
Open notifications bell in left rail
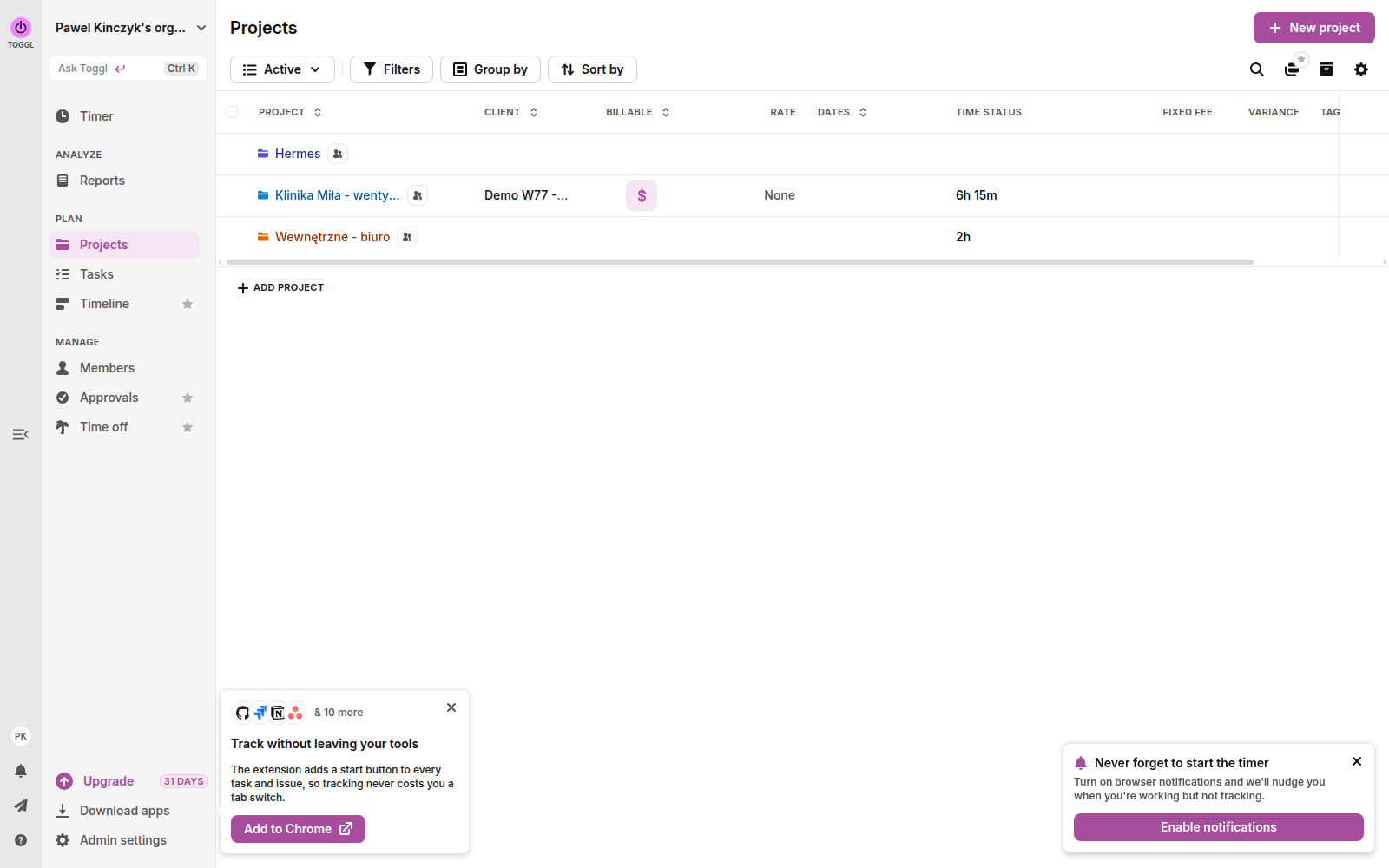point(21,771)
